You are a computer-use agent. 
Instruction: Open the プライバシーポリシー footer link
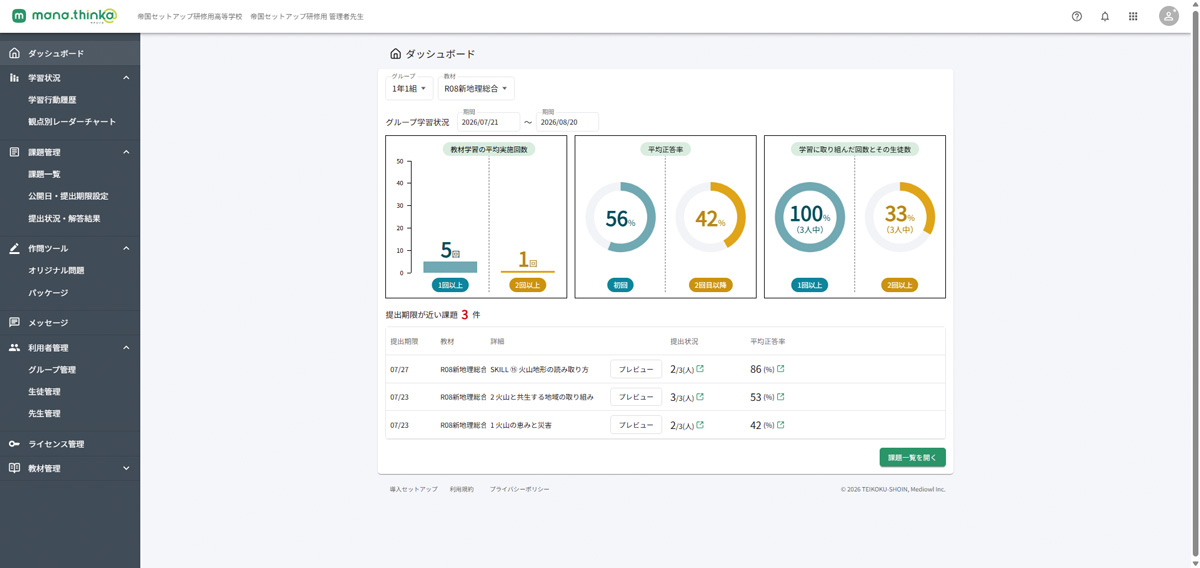click(519, 489)
